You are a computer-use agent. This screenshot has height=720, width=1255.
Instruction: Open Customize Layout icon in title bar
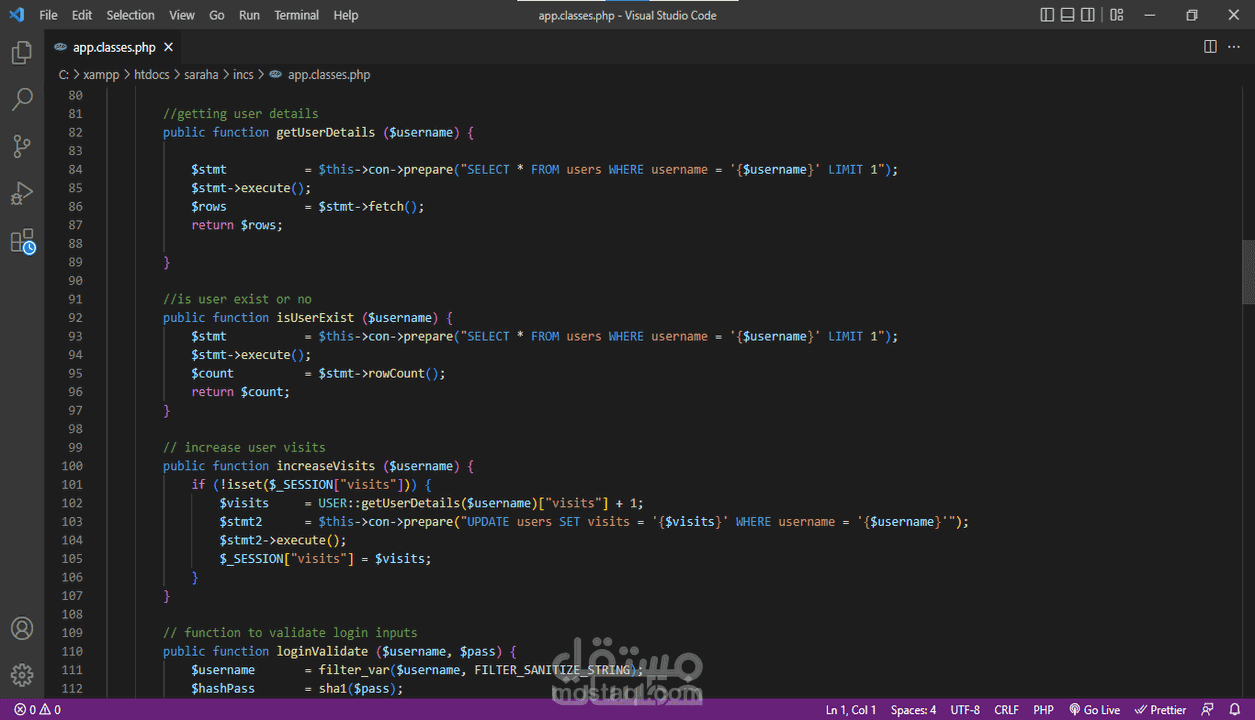coord(1117,15)
